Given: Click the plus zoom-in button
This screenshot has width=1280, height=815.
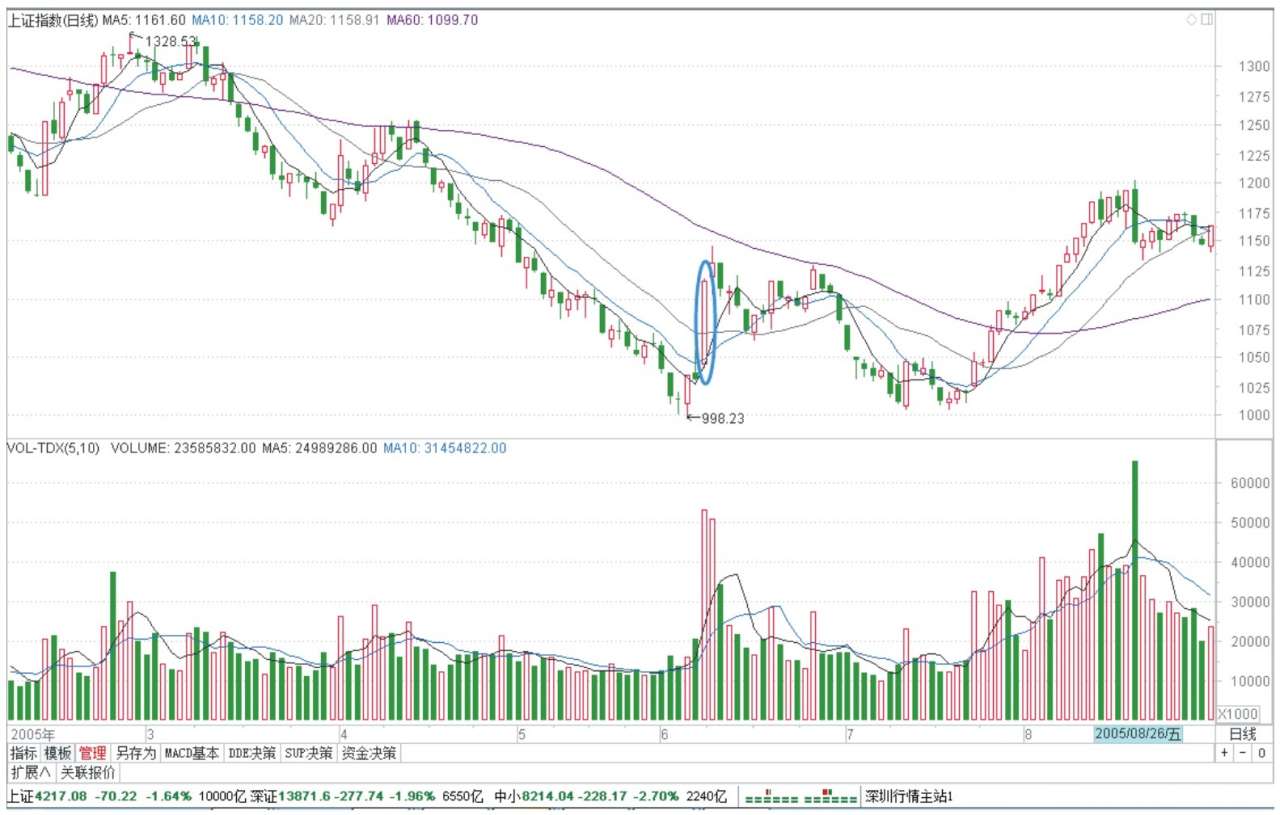Looking at the screenshot, I should click(1224, 753).
